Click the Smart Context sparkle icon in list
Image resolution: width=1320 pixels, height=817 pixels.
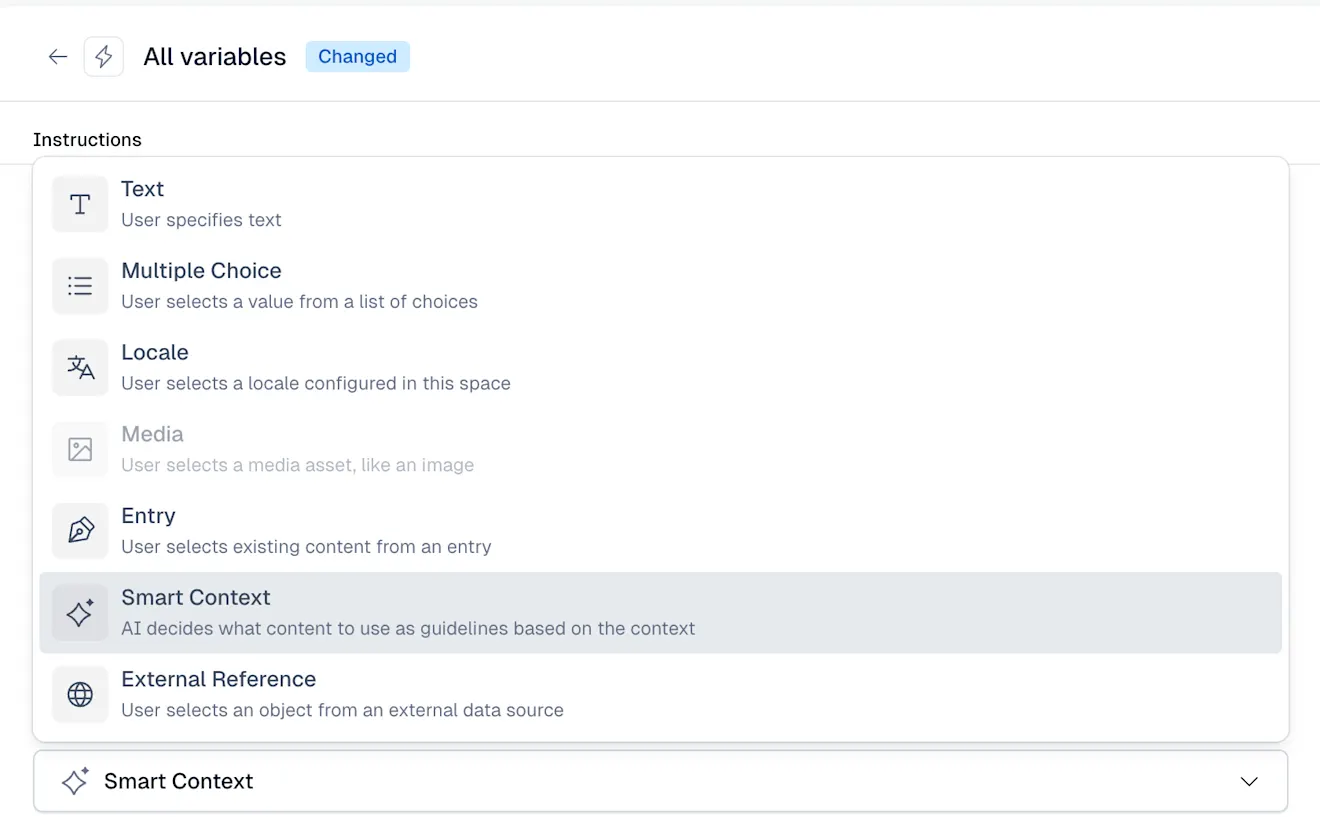pyautogui.click(x=80, y=613)
